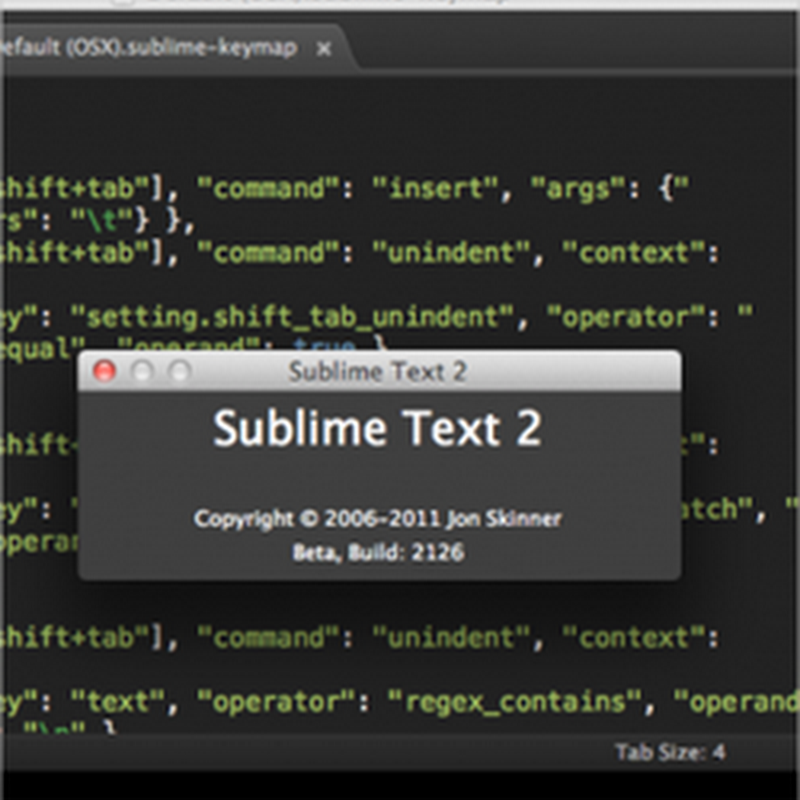This screenshot has width=800, height=800.
Task: Click "regex_contains" in the bottom code line
Action: pos(514,702)
